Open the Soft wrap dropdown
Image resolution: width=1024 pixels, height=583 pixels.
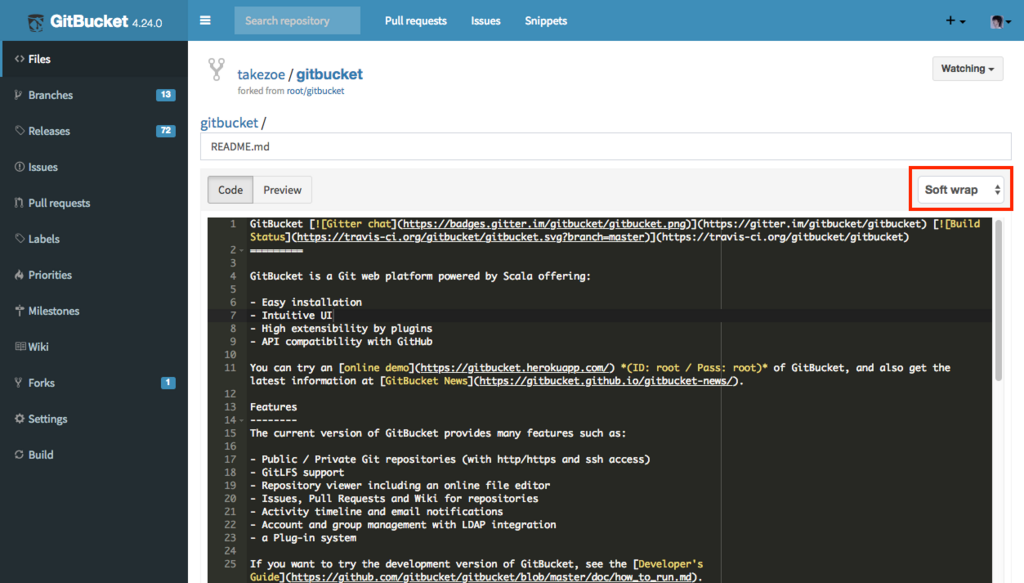(x=961, y=190)
